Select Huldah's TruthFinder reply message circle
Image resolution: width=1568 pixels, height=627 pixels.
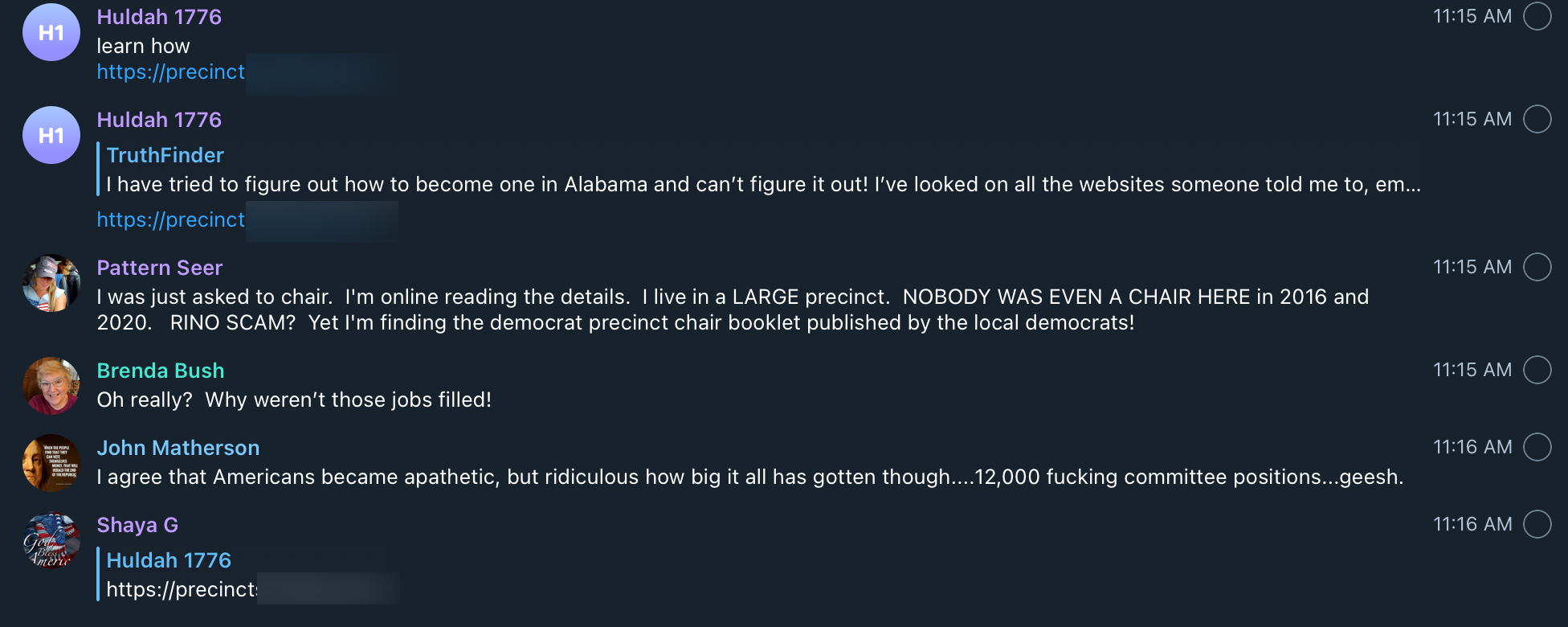pos(1537,119)
